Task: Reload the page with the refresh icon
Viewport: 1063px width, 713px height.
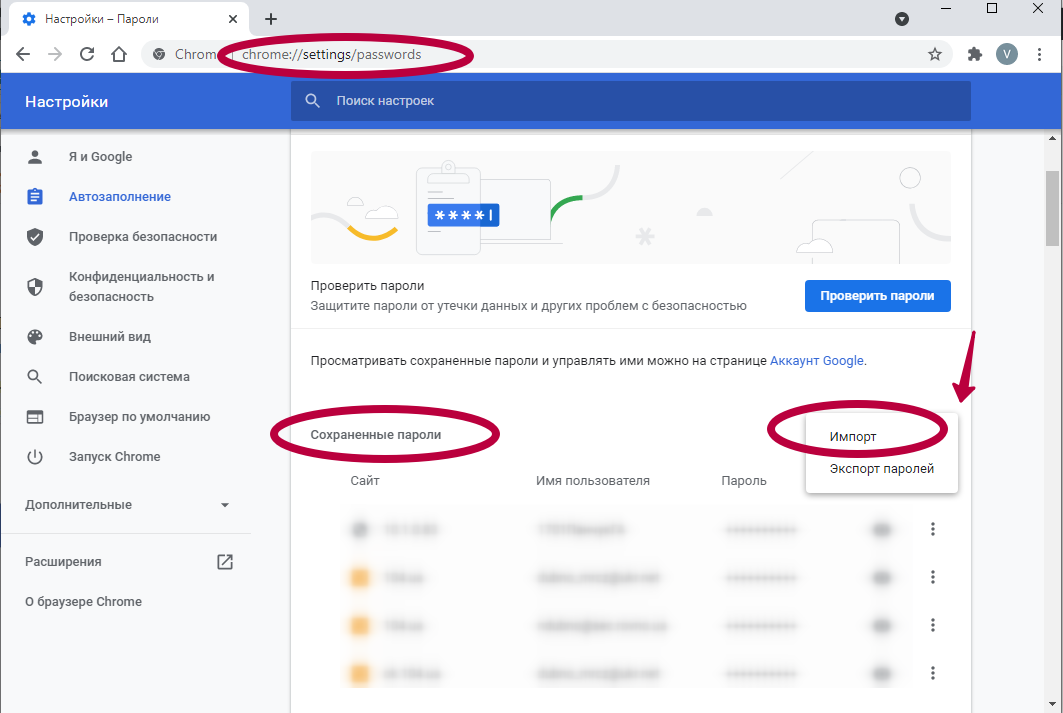Action: (87, 54)
